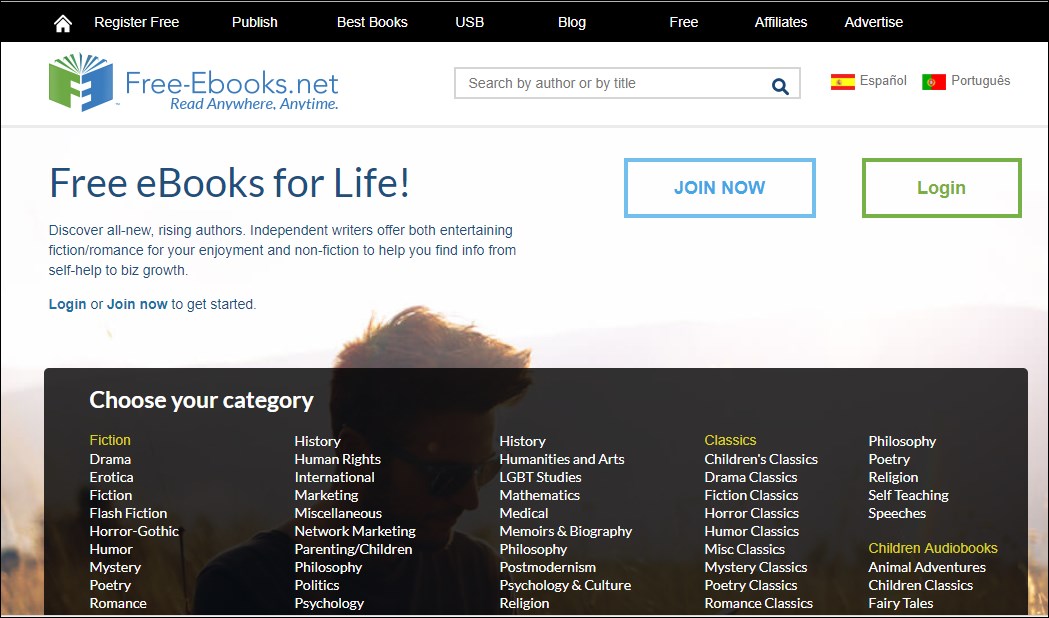Click the JOIN NOW button

(719, 188)
